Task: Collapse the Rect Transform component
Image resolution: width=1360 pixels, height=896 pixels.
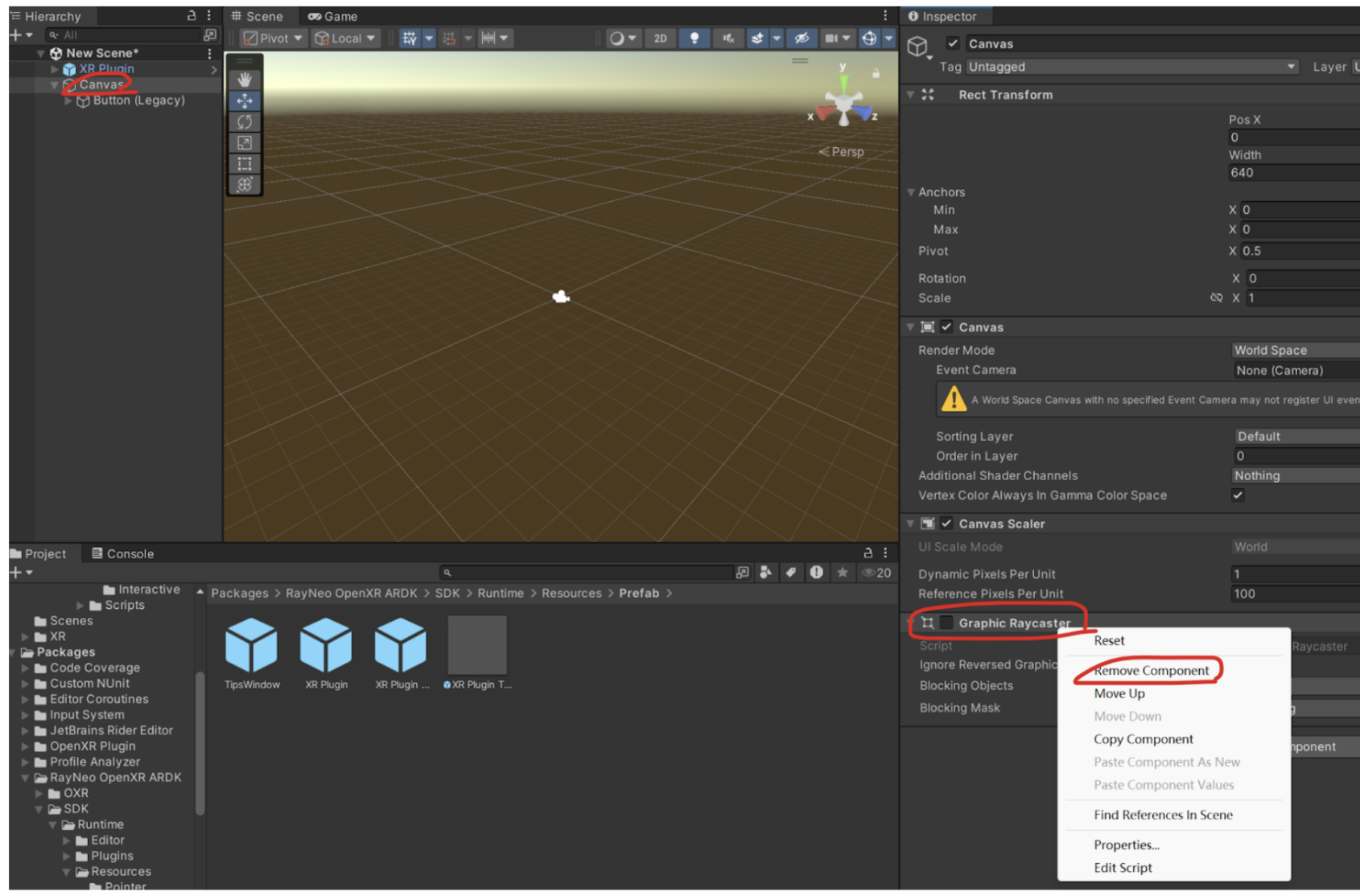Action: pyautogui.click(x=911, y=94)
